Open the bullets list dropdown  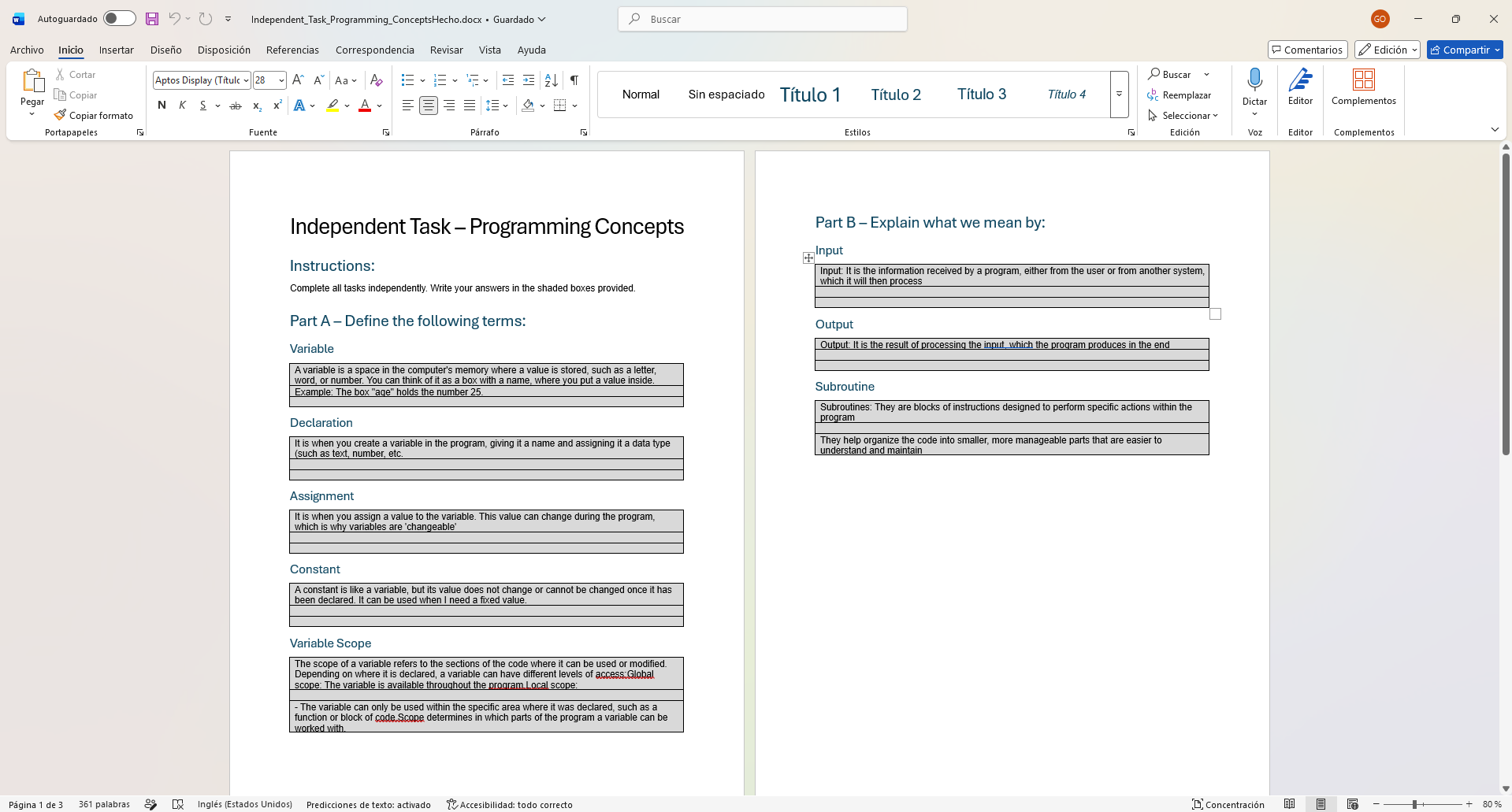tap(422, 80)
